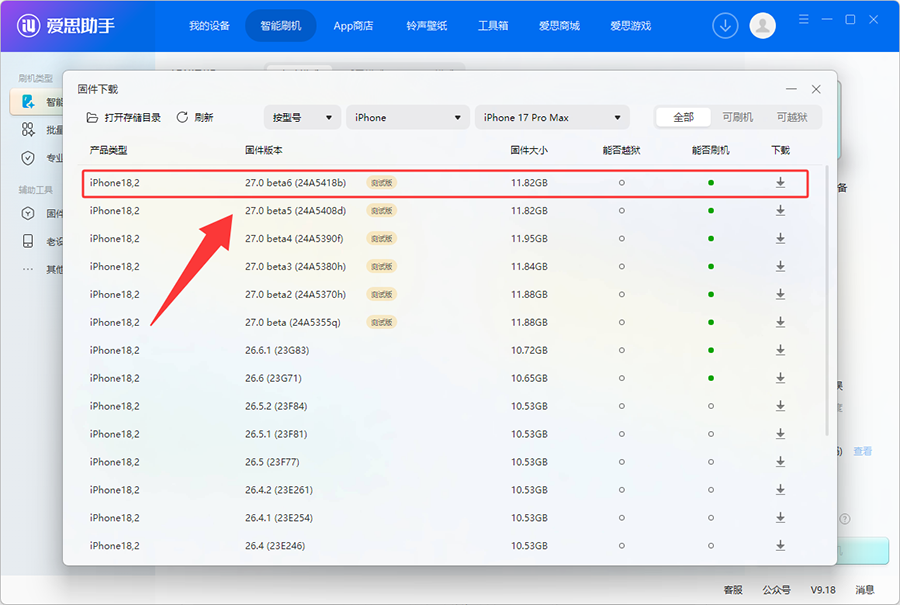The image size is (900, 605).
Task: Download firmware 26.4.2 (23E261)
Action: pos(780,490)
